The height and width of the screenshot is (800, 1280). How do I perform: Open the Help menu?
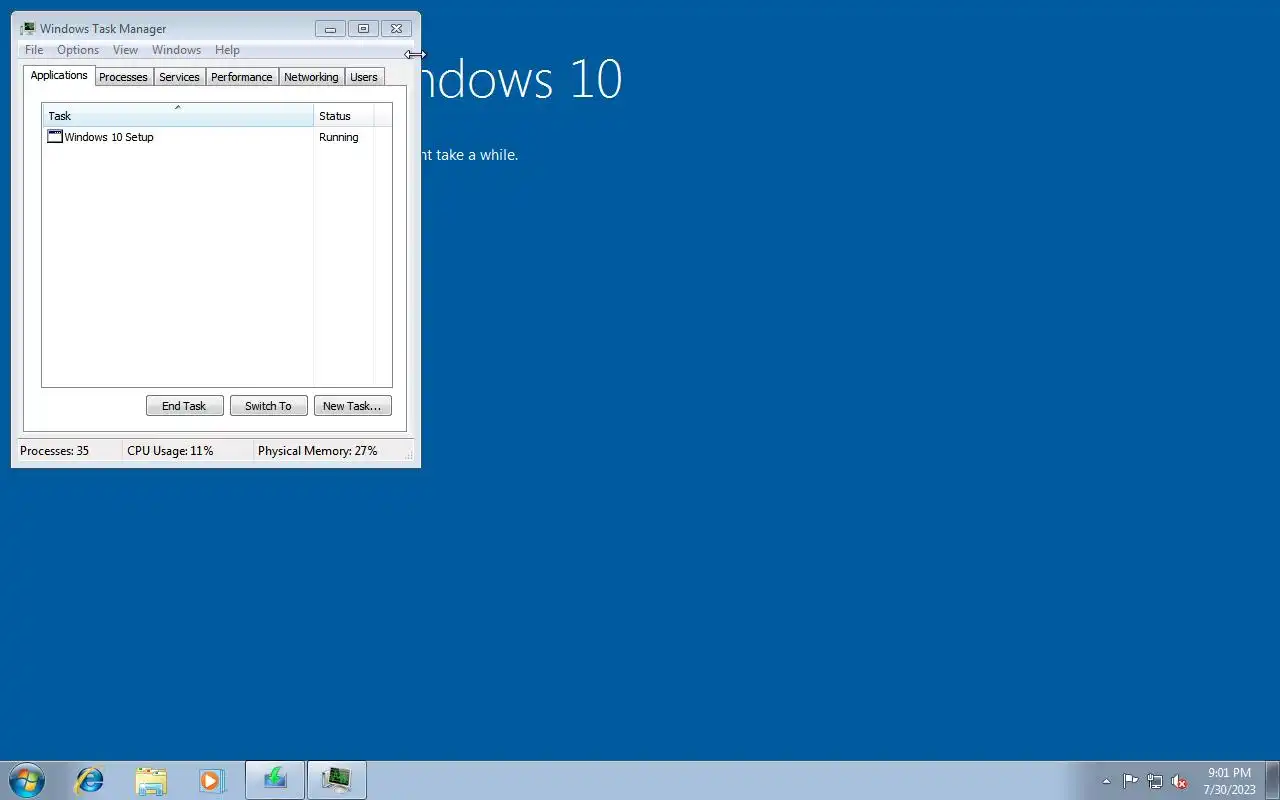(x=227, y=50)
